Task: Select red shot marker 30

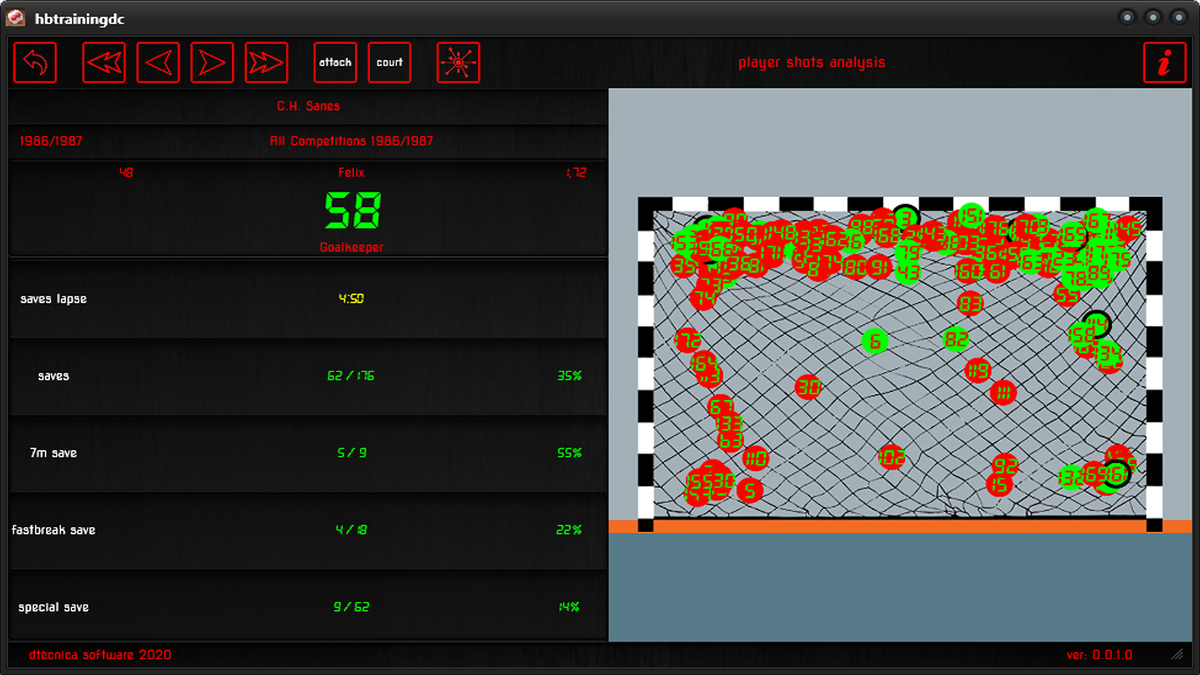Action: 808,387
